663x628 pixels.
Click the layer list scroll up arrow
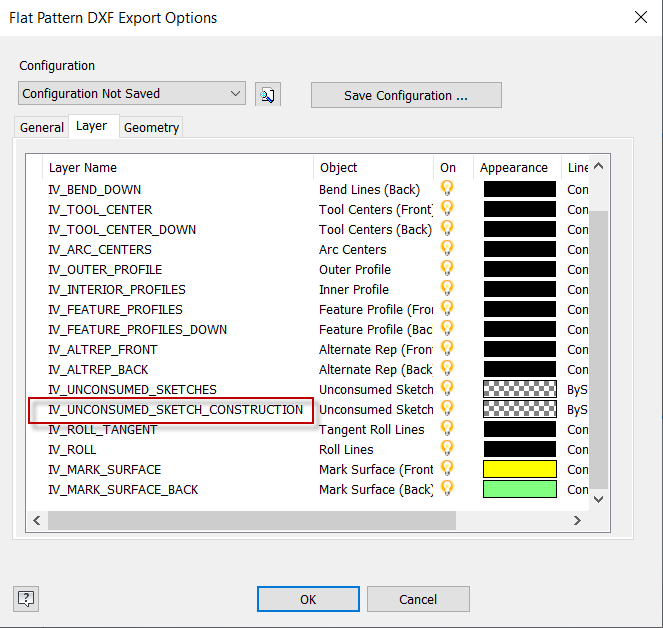click(598, 166)
